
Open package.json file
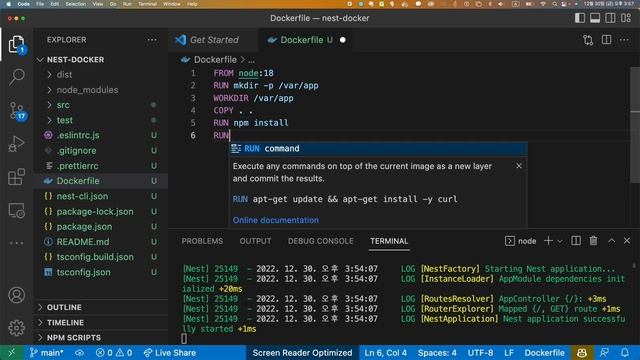tap(101, 227)
